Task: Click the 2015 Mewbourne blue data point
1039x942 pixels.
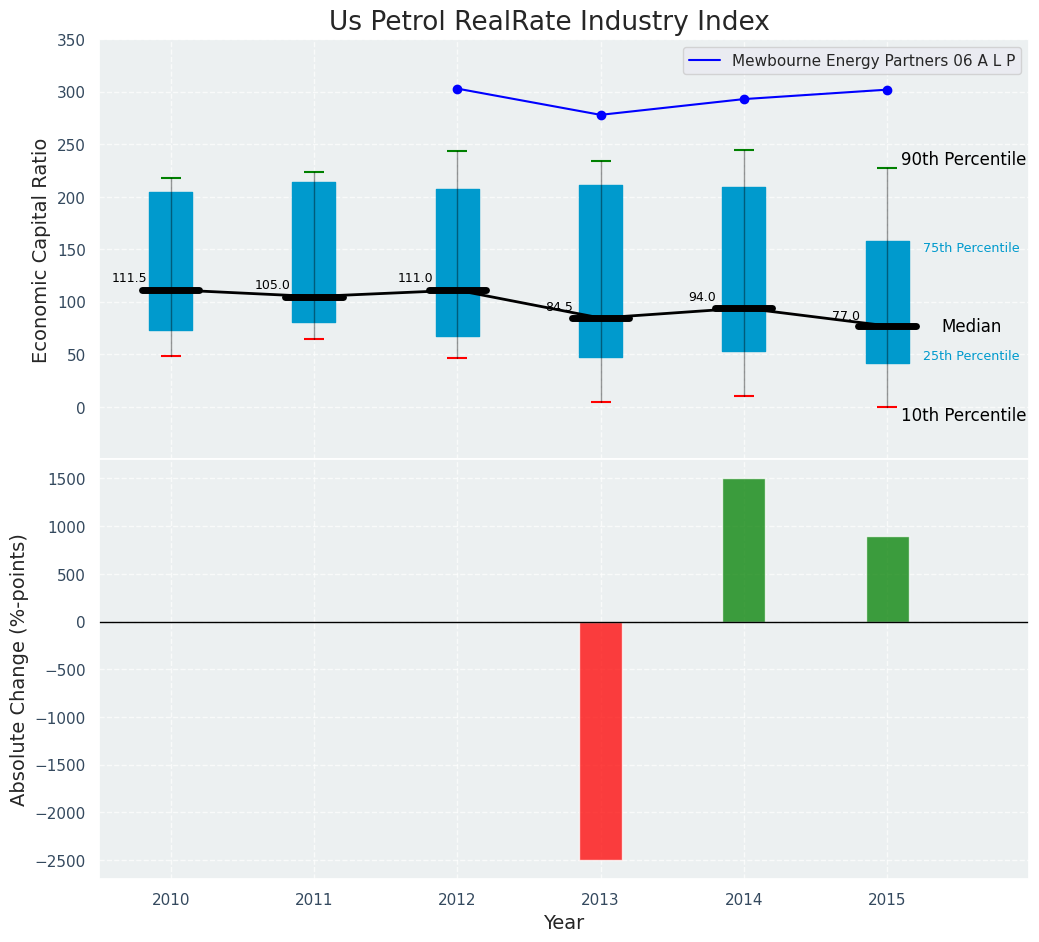Action: (887, 90)
